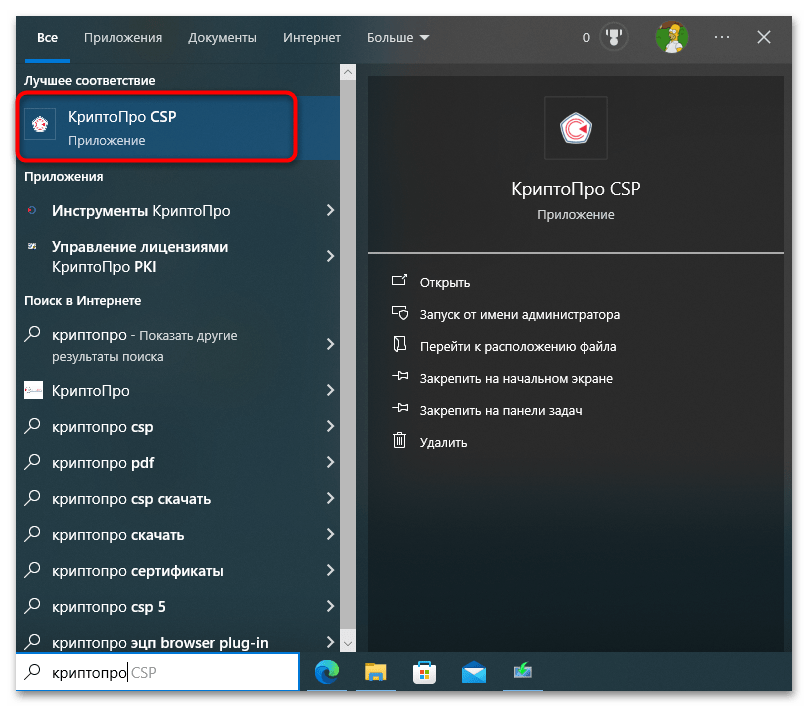Click the rewards trophy icon
The image size is (808, 707).
pyautogui.click(x=614, y=37)
